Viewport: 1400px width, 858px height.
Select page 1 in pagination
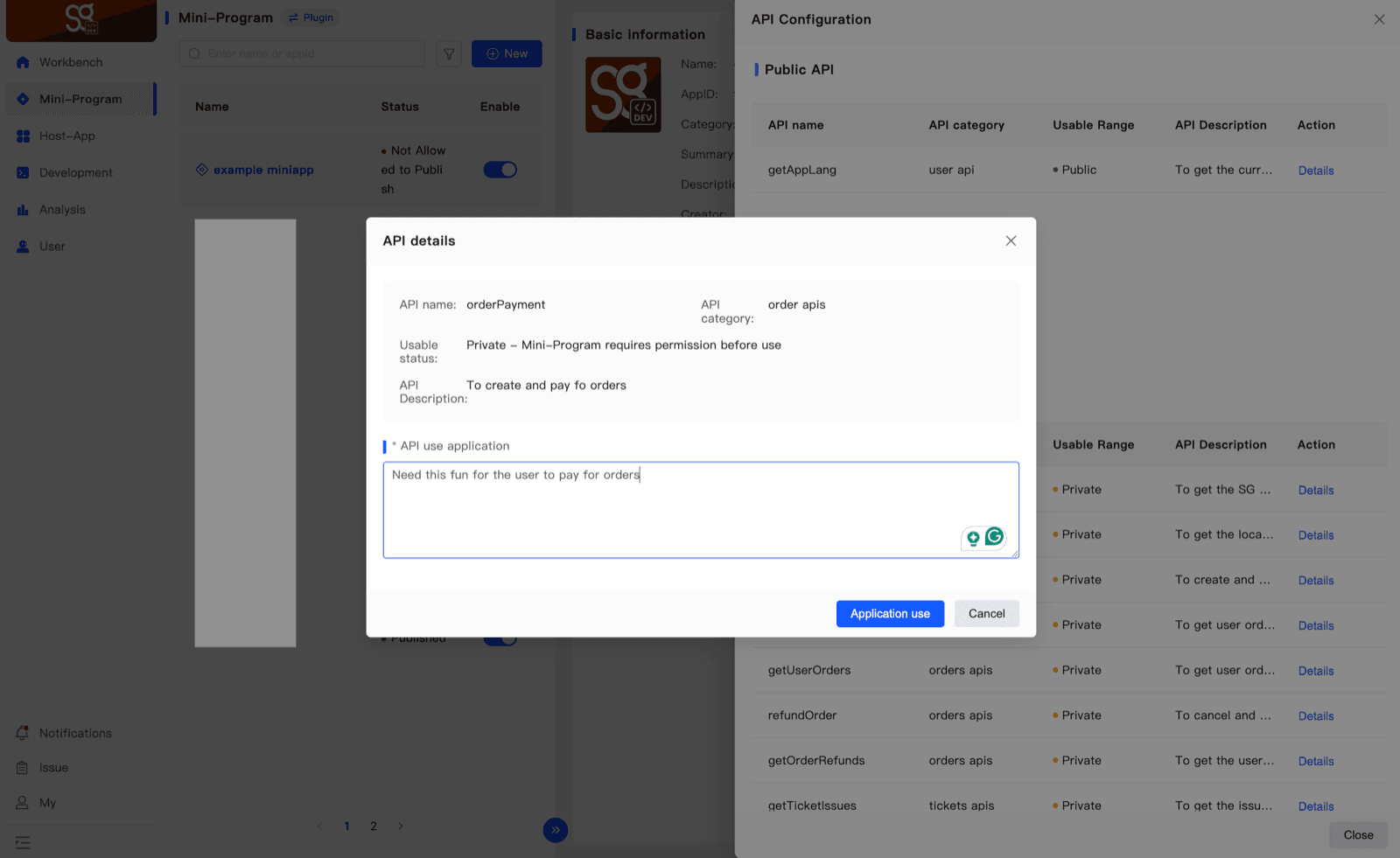coord(346,826)
